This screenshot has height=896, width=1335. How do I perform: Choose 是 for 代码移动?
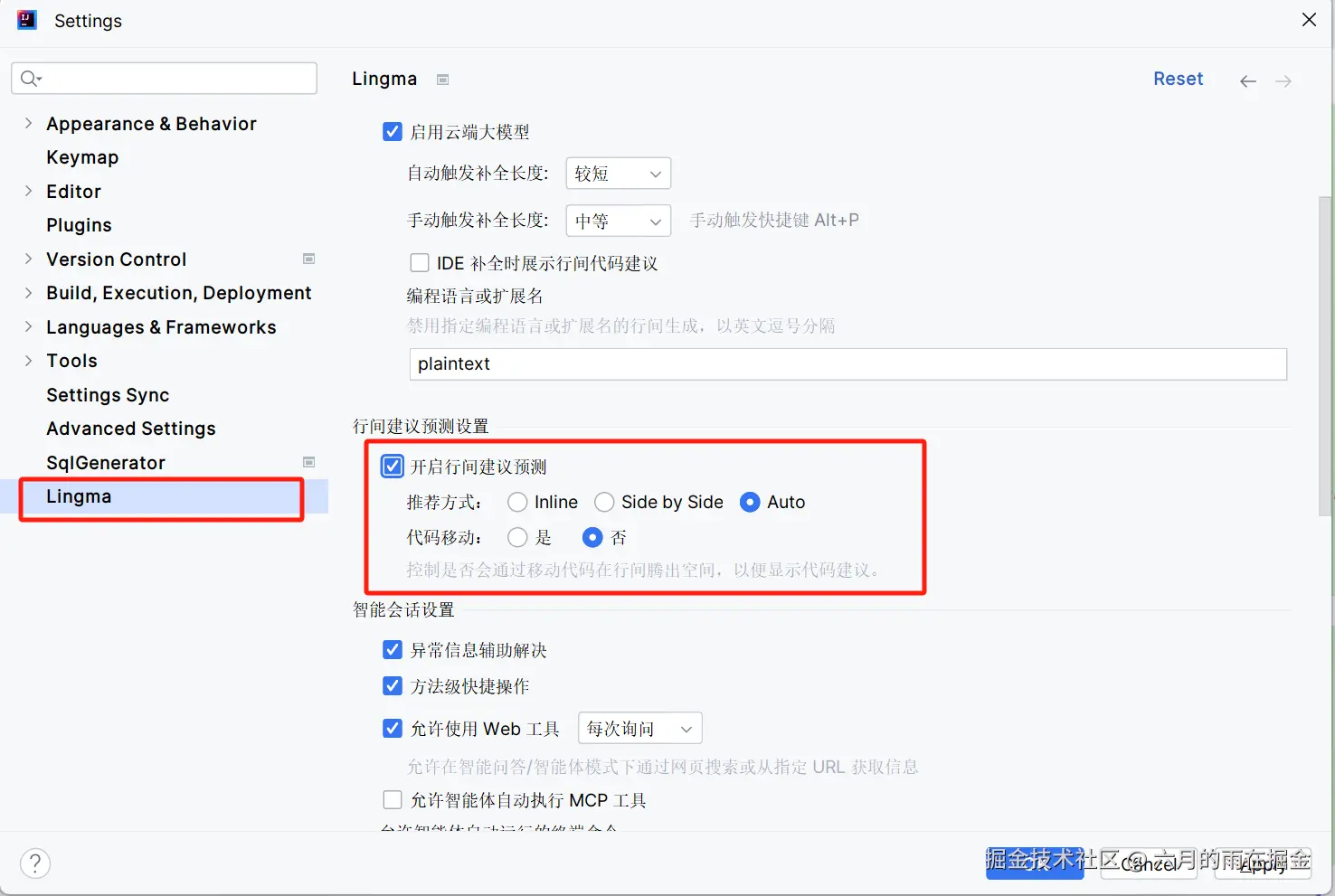point(517,538)
